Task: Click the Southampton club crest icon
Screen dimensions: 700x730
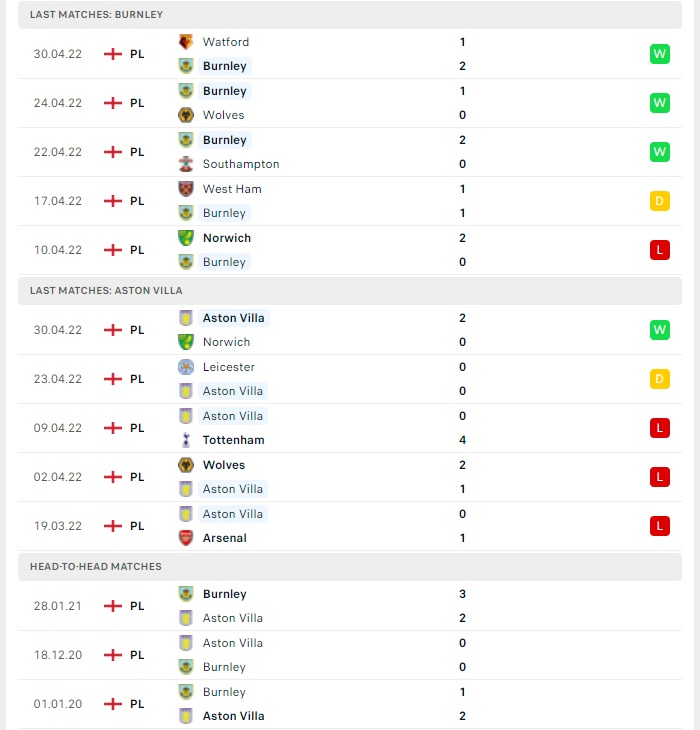Action: 186,164
